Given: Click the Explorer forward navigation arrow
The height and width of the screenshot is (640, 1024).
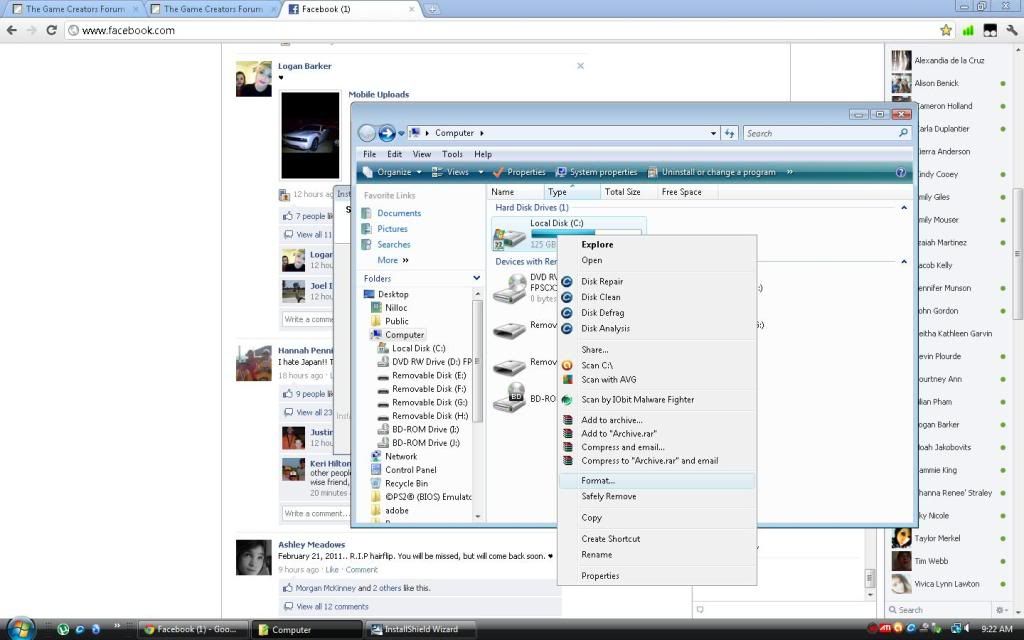Looking at the screenshot, I should click(387, 133).
